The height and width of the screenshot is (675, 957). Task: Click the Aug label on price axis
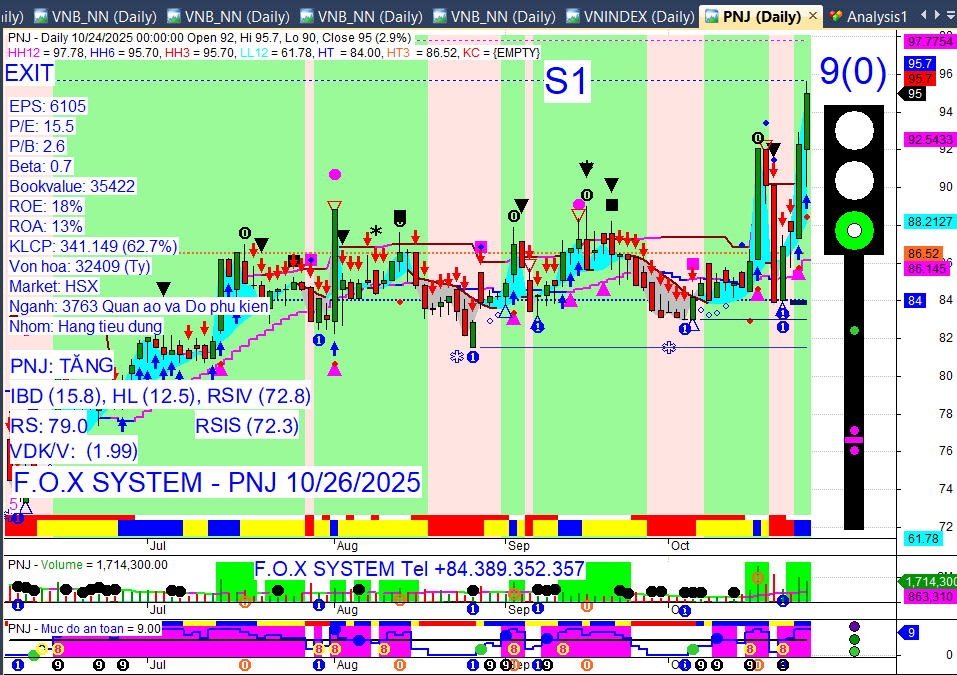click(347, 546)
